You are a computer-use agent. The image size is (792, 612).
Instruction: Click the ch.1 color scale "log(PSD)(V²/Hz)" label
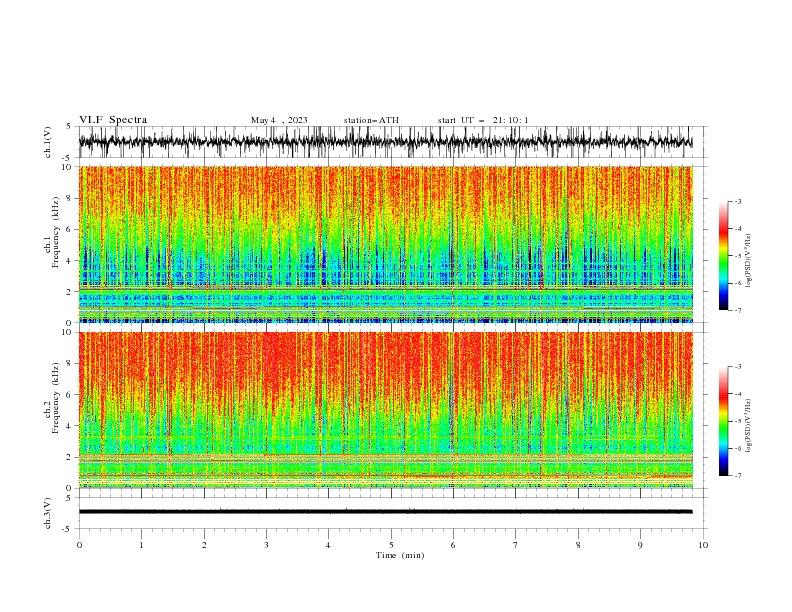[748, 261]
